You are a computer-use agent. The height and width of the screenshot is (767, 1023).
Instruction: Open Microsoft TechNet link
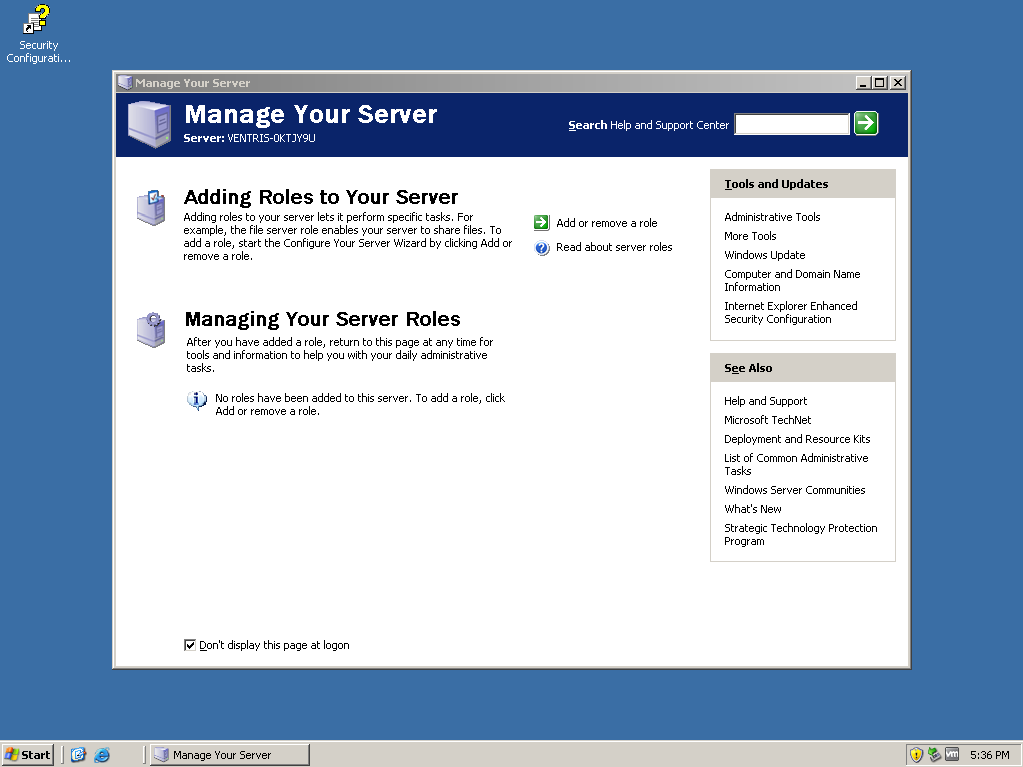(767, 420)
